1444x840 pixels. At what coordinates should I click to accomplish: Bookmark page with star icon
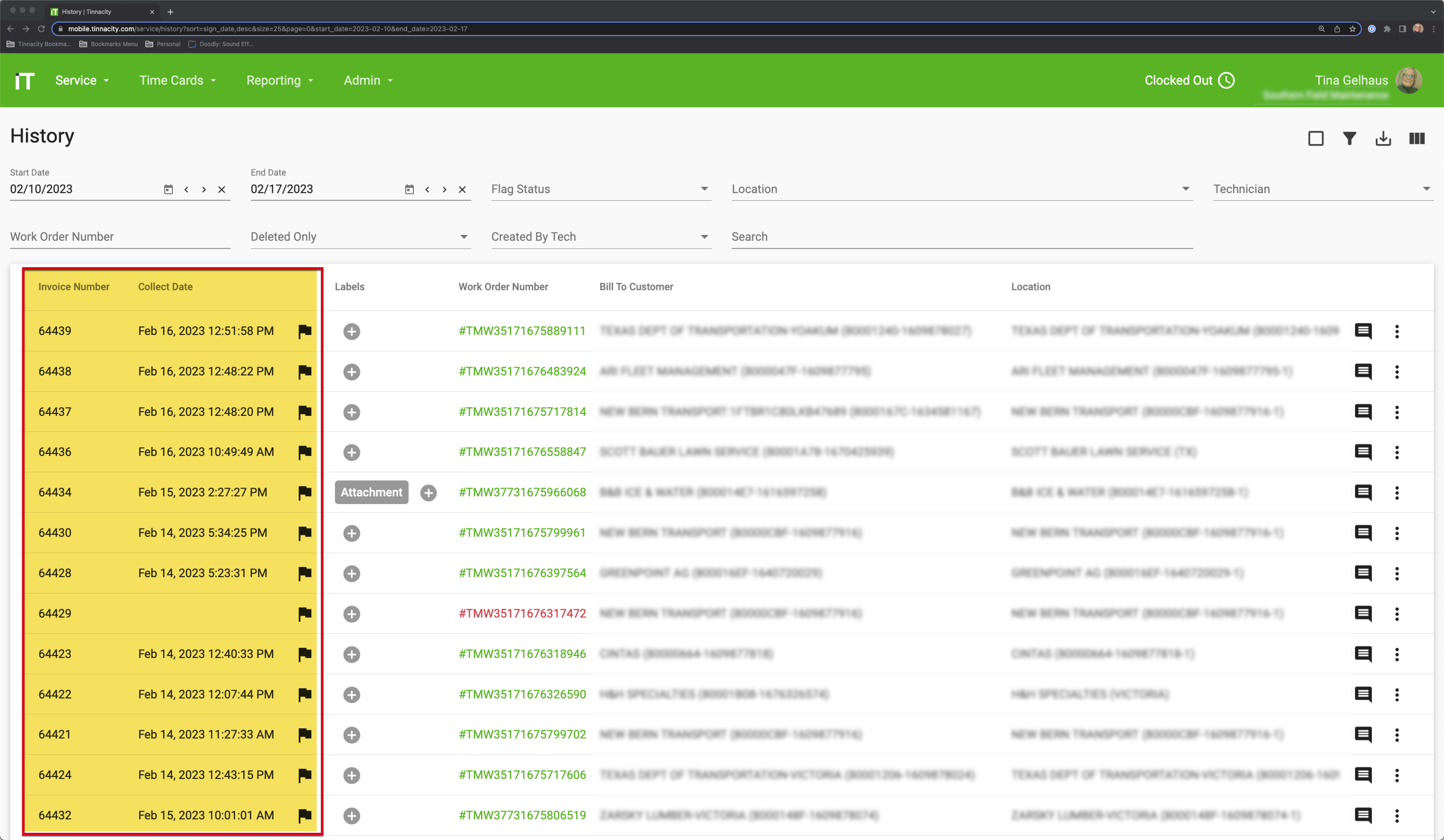click(x=1353, y=29)
